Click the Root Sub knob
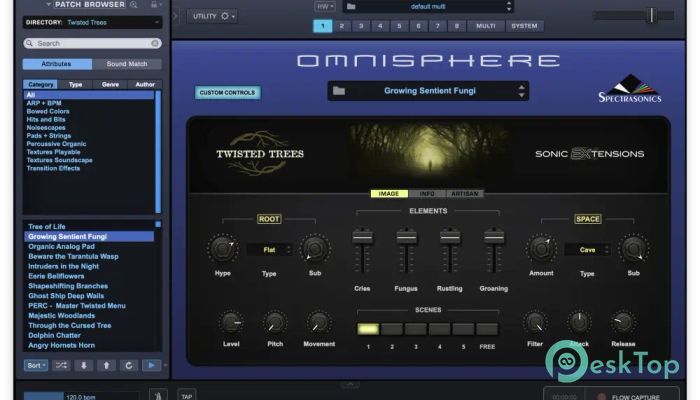 pyautogui.click(x=315, y=249)
